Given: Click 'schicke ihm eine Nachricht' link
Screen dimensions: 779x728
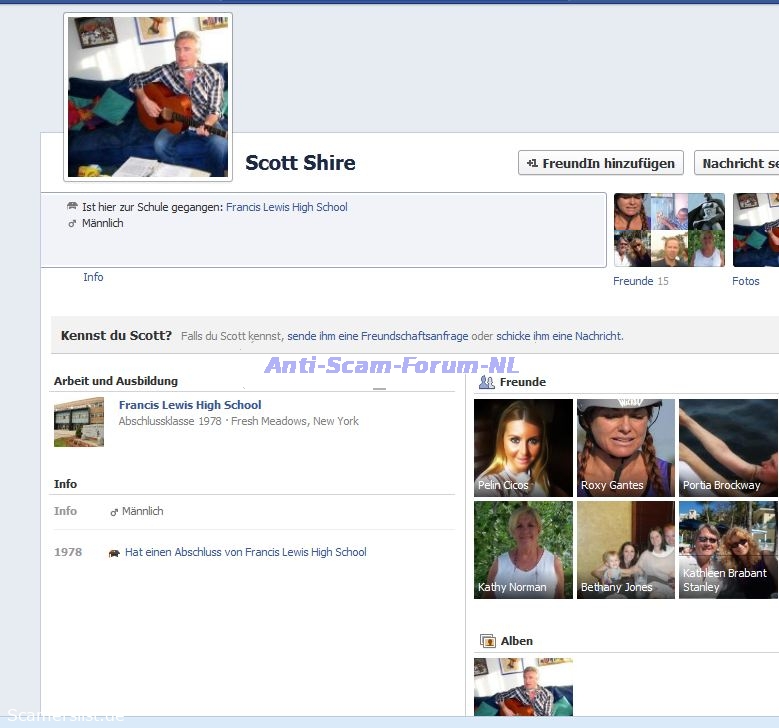Looking at the screenshot, I should (559, 336).
